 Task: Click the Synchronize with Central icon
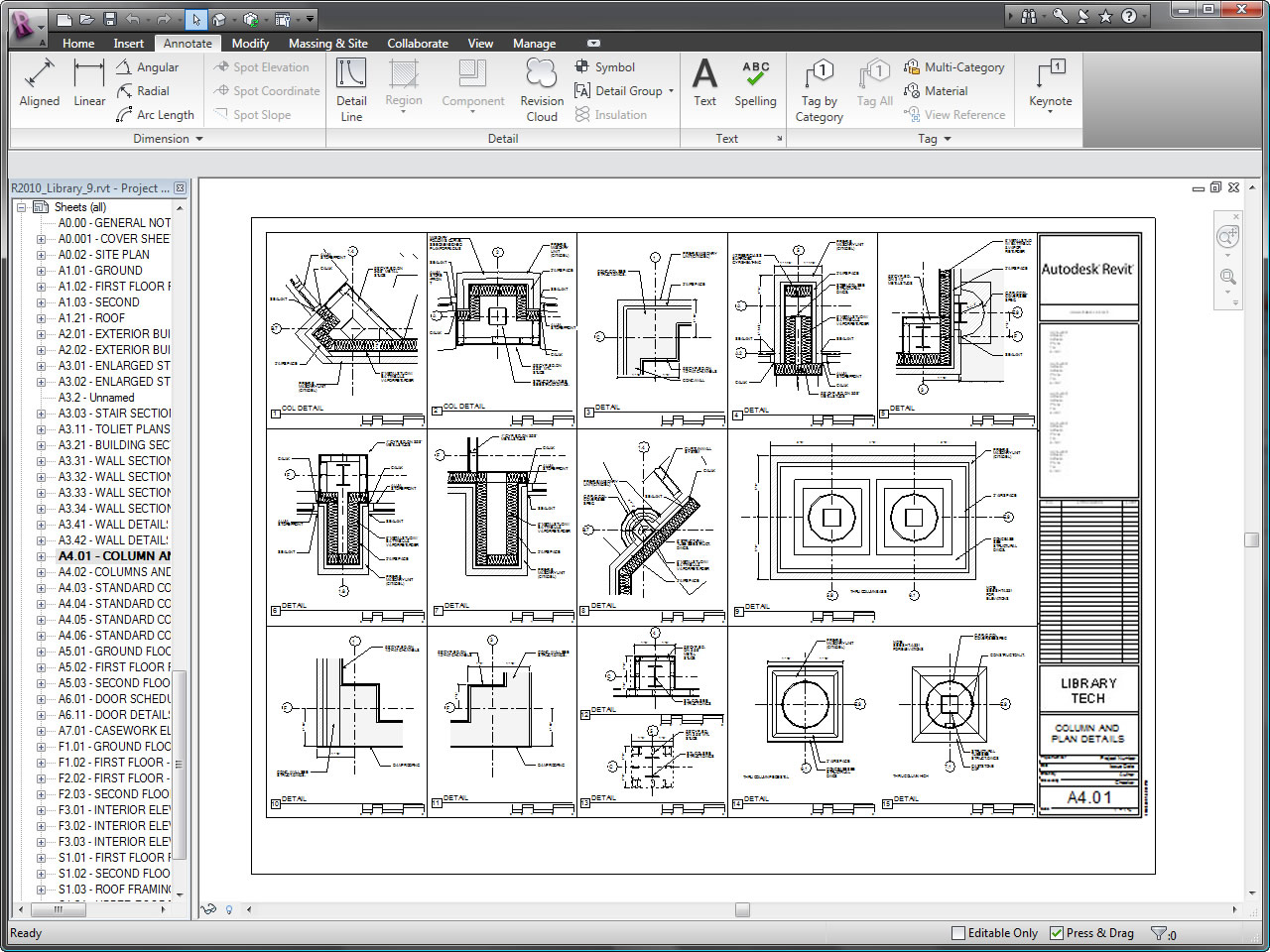pos(251,19)
